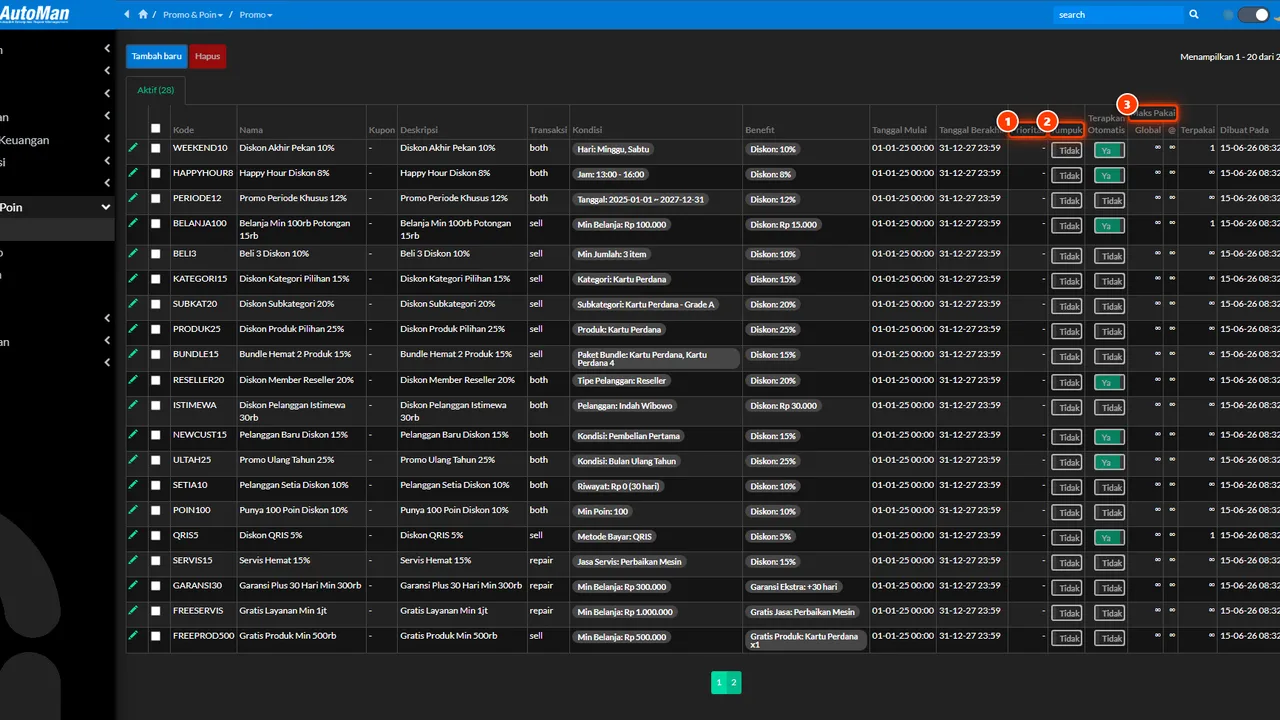Click edit pencil beside GARANSI30
The width and height of the screenshot is (1280, 720).
133,584
